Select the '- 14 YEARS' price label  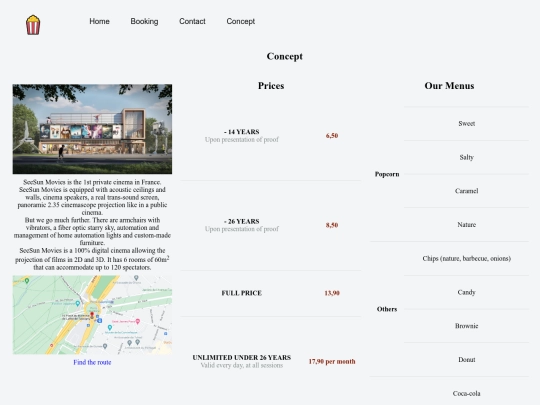[x=241, y=132]
